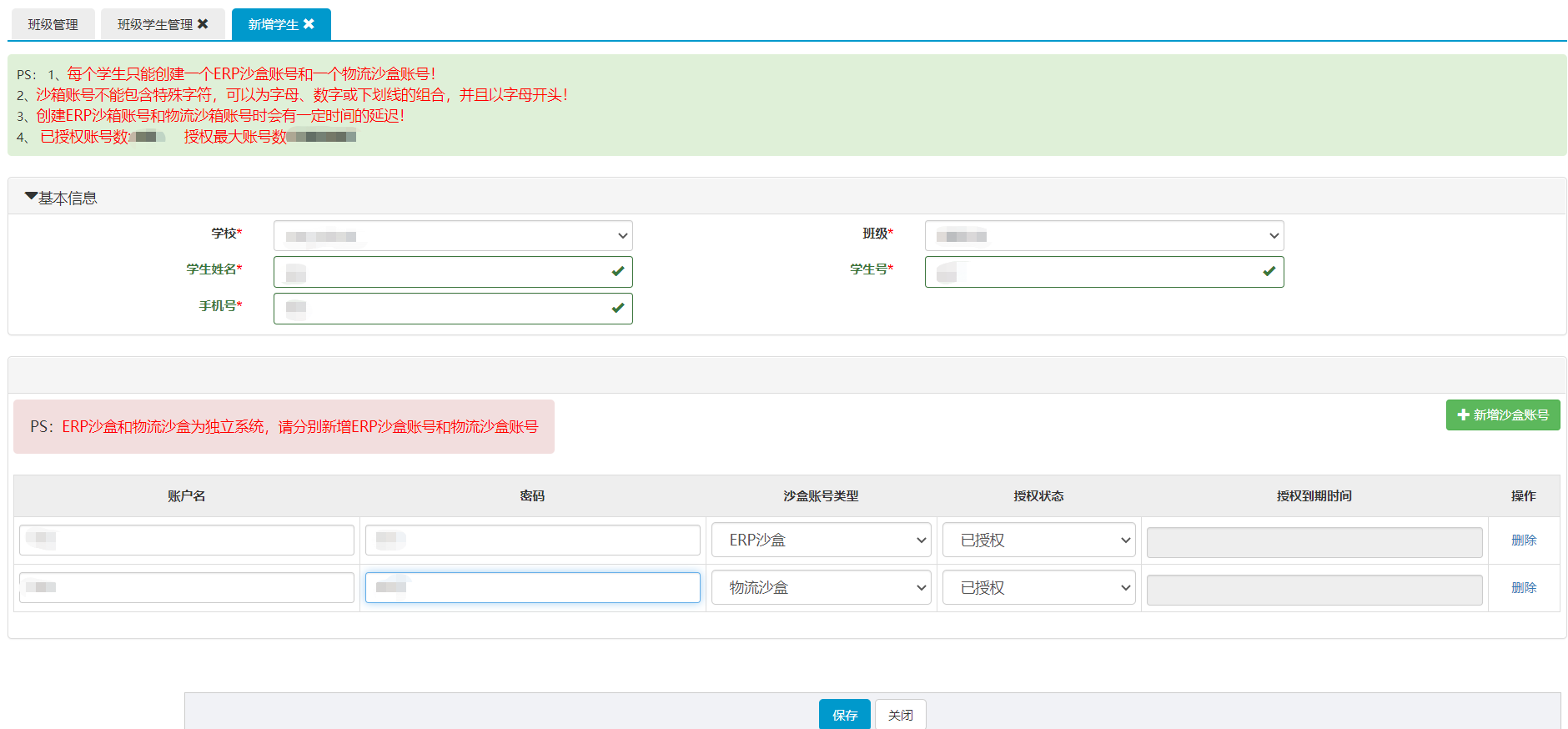Click the 新增沙盒账号 button
The height and width of the screenshot is (729, 1568).
(x=1502, y=415)
